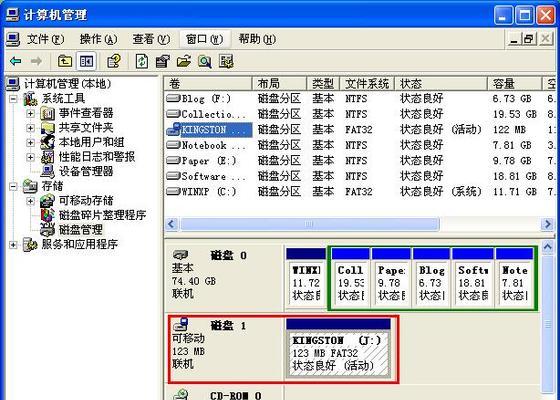This screenshot has height=400, width=560.
Task: Select the Blog (F:) volume row
Action: (x=361, y=98)
